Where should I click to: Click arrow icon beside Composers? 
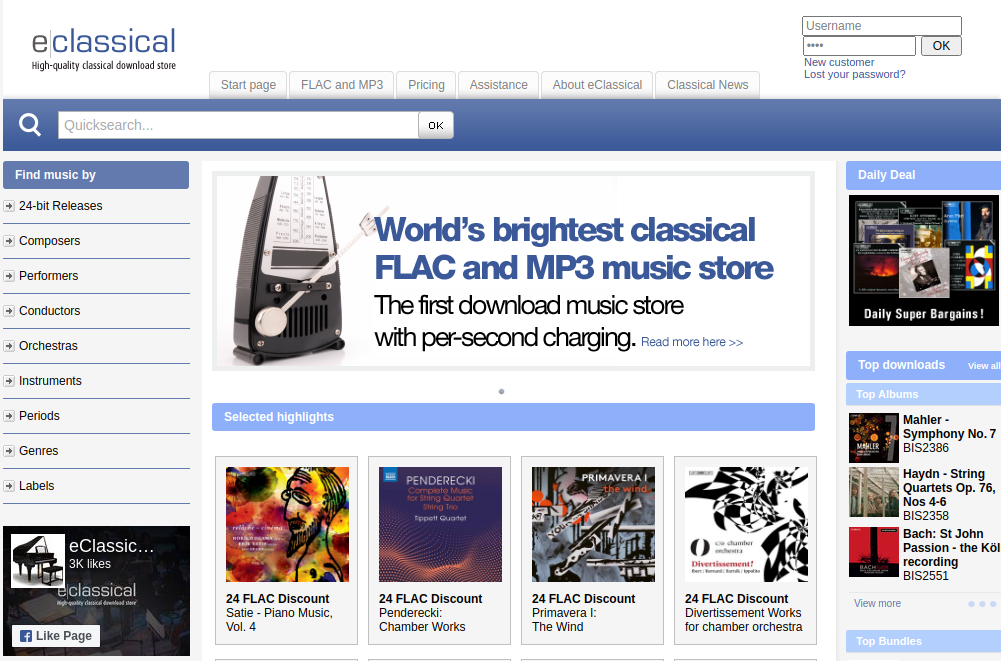point(9,241)
